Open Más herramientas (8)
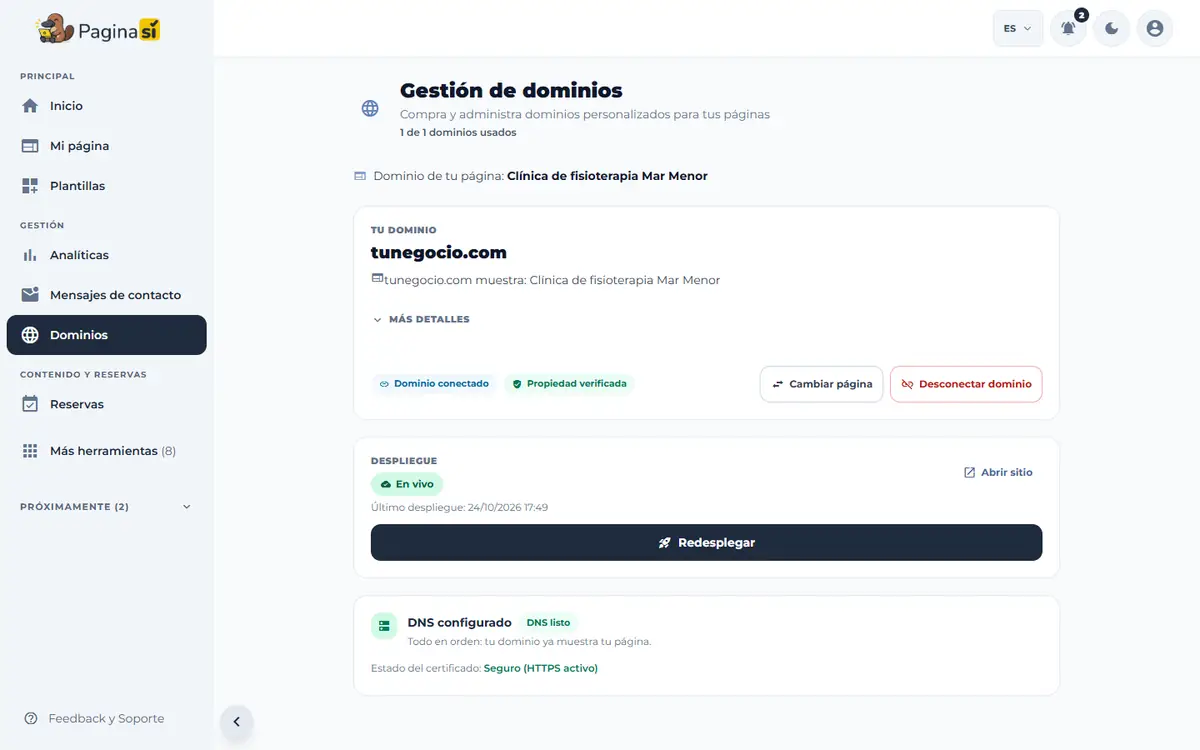Viewport: 1200px width, 750px height. point(106,451)
